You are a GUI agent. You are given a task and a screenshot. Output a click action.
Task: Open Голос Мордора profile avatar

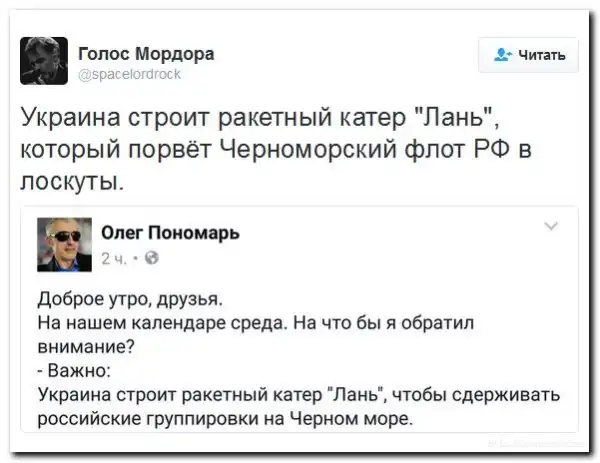point(44,61)
